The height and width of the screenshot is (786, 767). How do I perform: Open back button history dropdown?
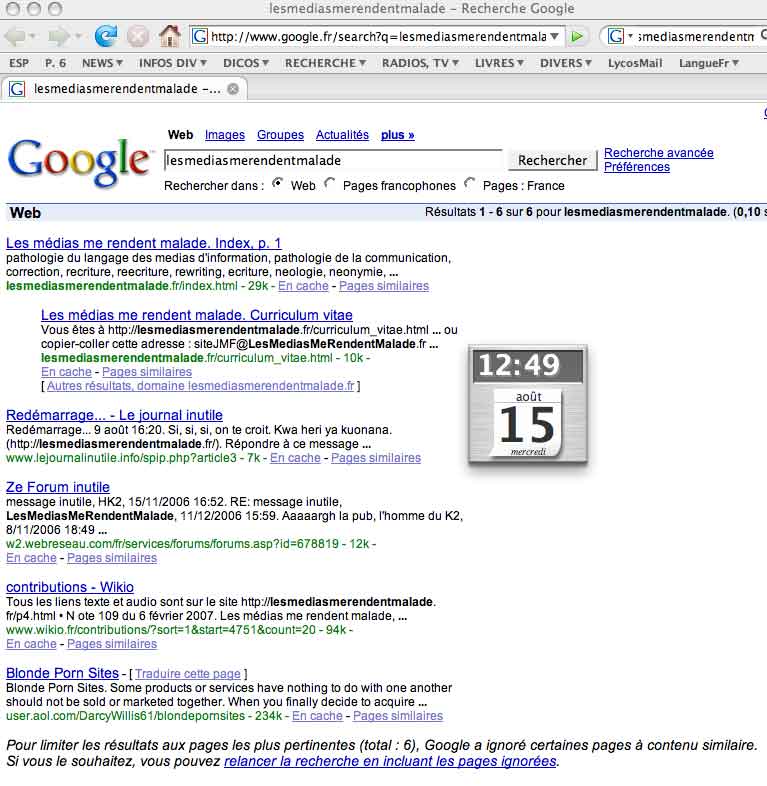33,36
